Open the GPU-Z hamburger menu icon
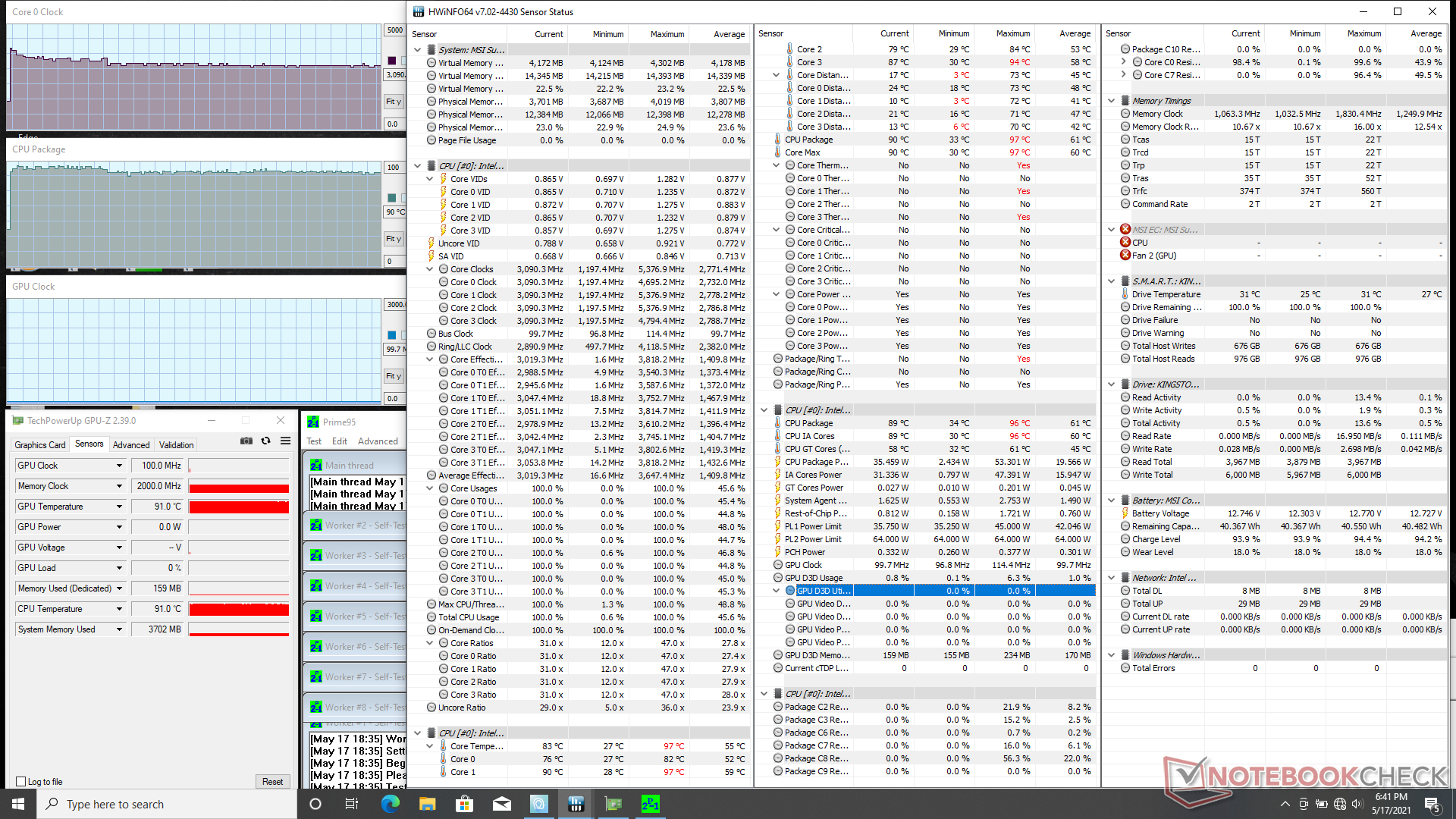The height and width of the screenshot is (819, 1456). coord(285,441)
